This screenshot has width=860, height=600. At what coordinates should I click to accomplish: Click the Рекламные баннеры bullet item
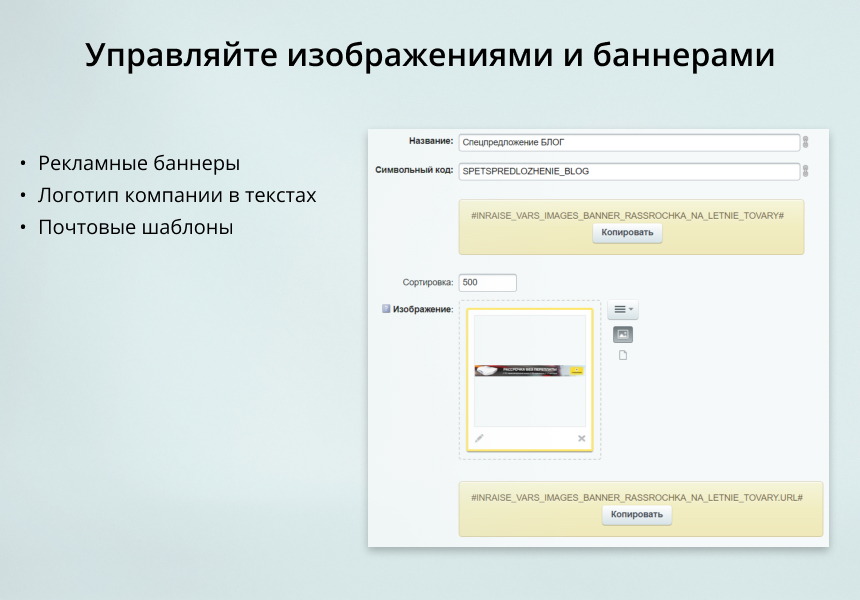pyautogui.click(x=139, y=162)
